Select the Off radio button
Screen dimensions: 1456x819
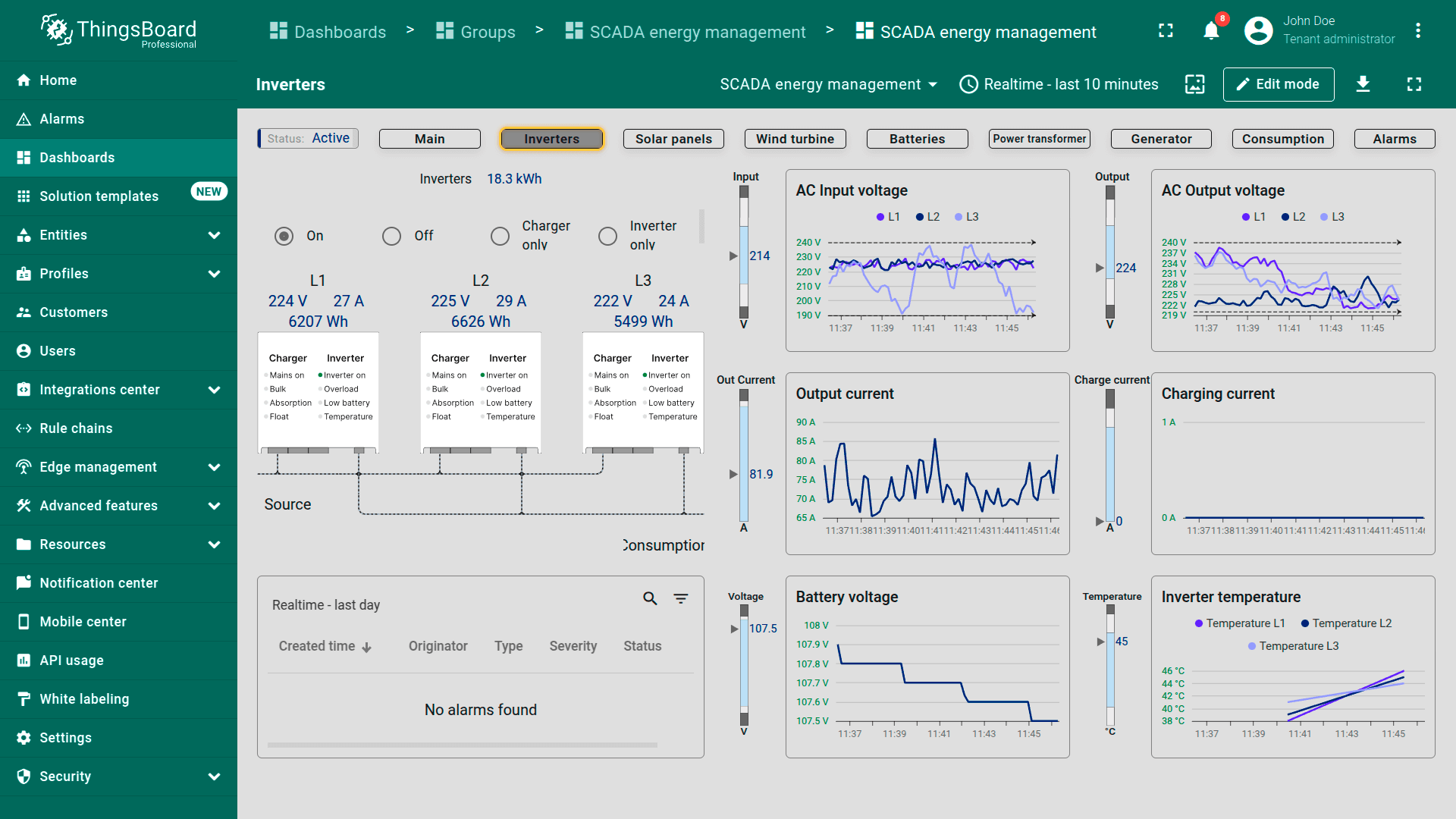tap(391, 236)
